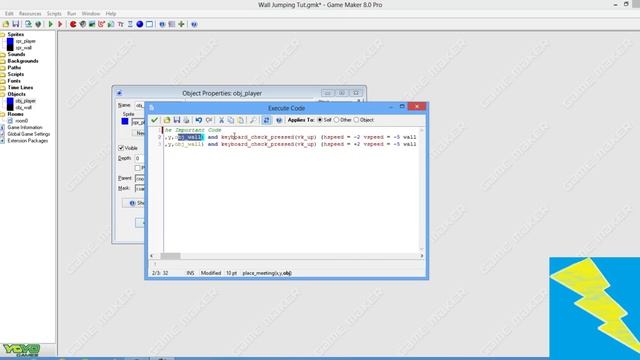Select Applies To Object radio button
Image resolution: width=640 pixels, height=360 pixels.
[356, 120]
